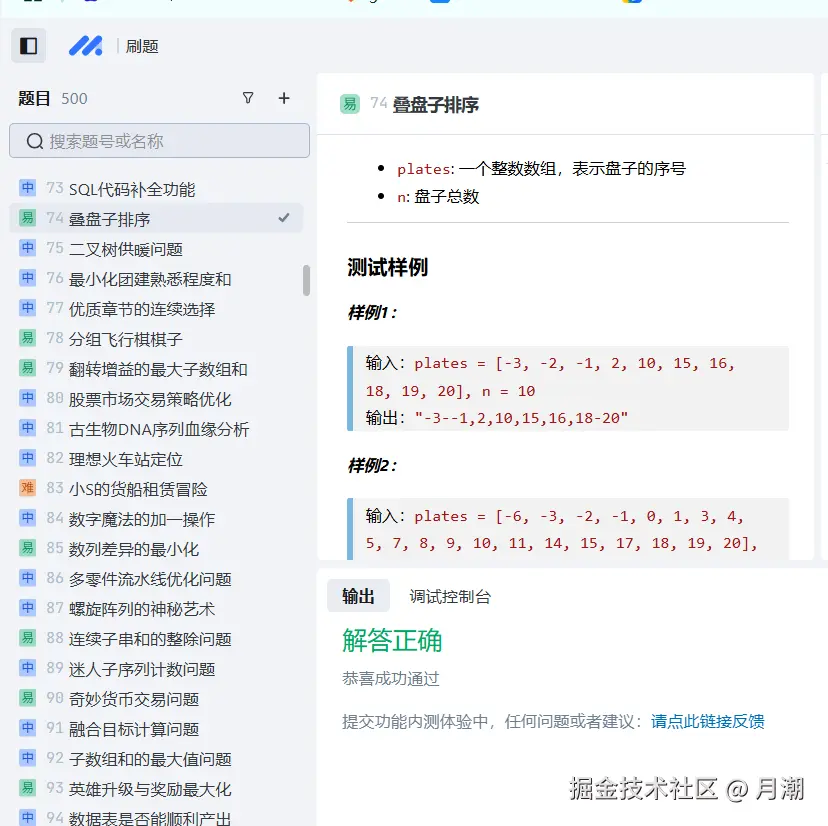Click the plus icon next to the filter
The width and height of the screenshot is (828, 826).
pyautogui.click(x=284, y=98)
